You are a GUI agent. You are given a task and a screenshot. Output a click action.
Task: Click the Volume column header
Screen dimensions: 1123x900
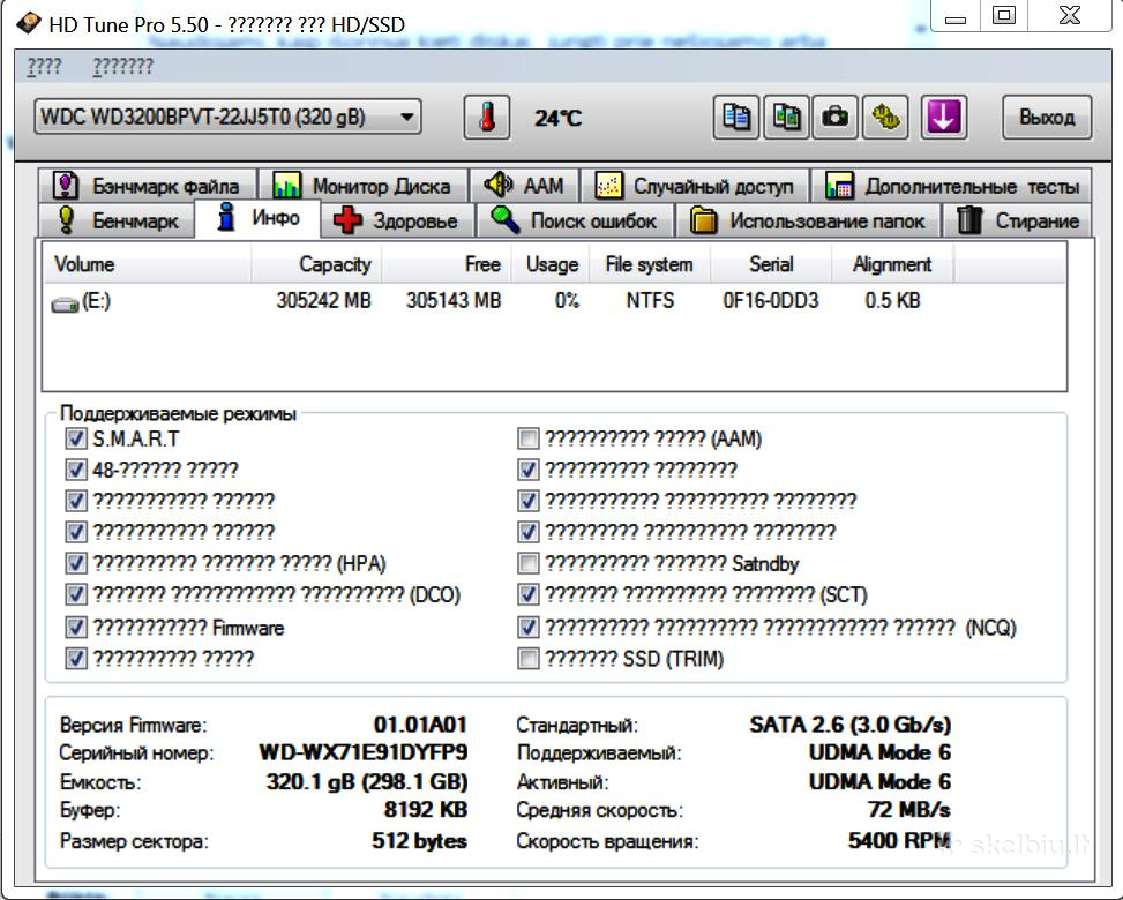(147, 264)
